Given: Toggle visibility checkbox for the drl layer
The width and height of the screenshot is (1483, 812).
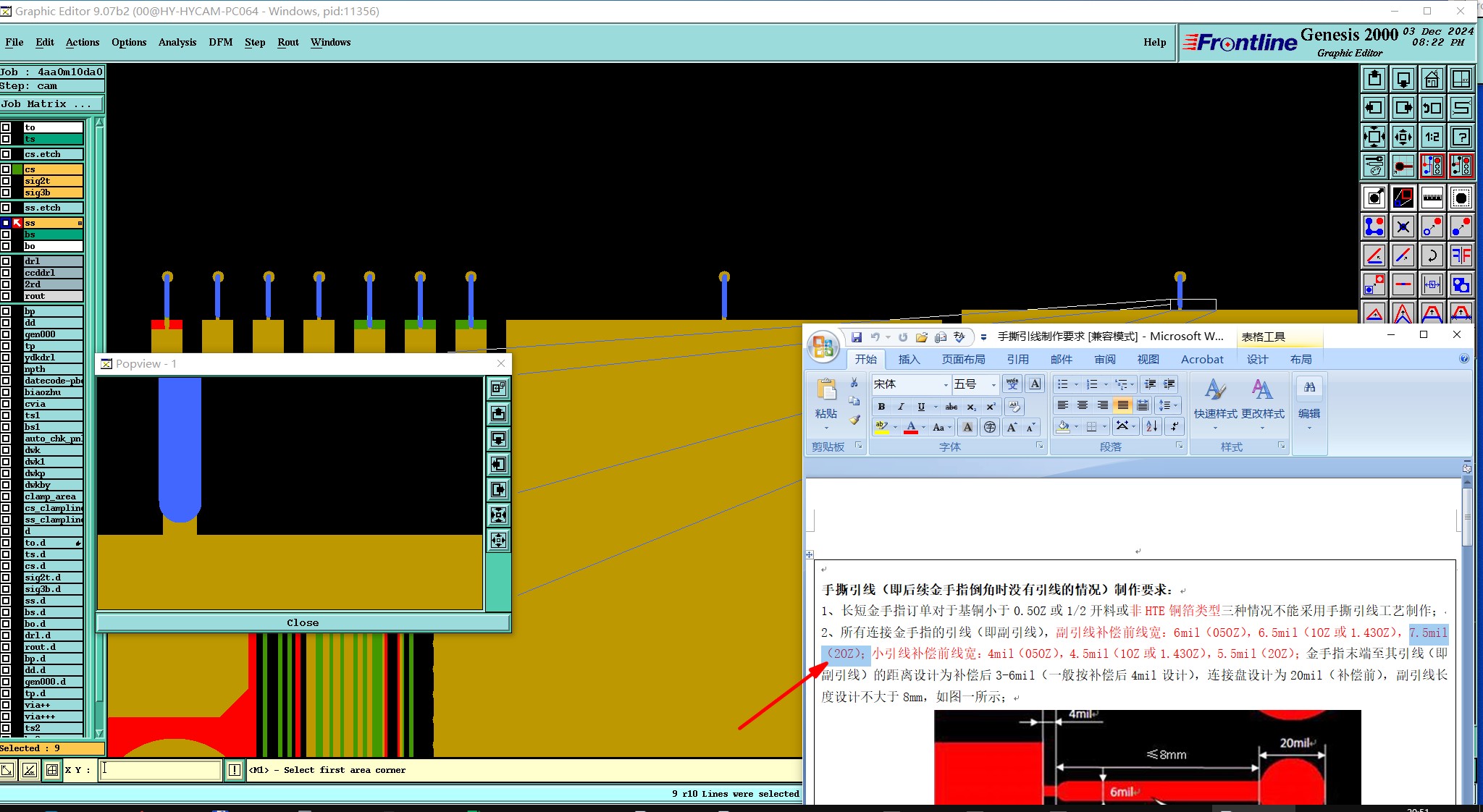Looking at the screenshot, I should 6,261.
